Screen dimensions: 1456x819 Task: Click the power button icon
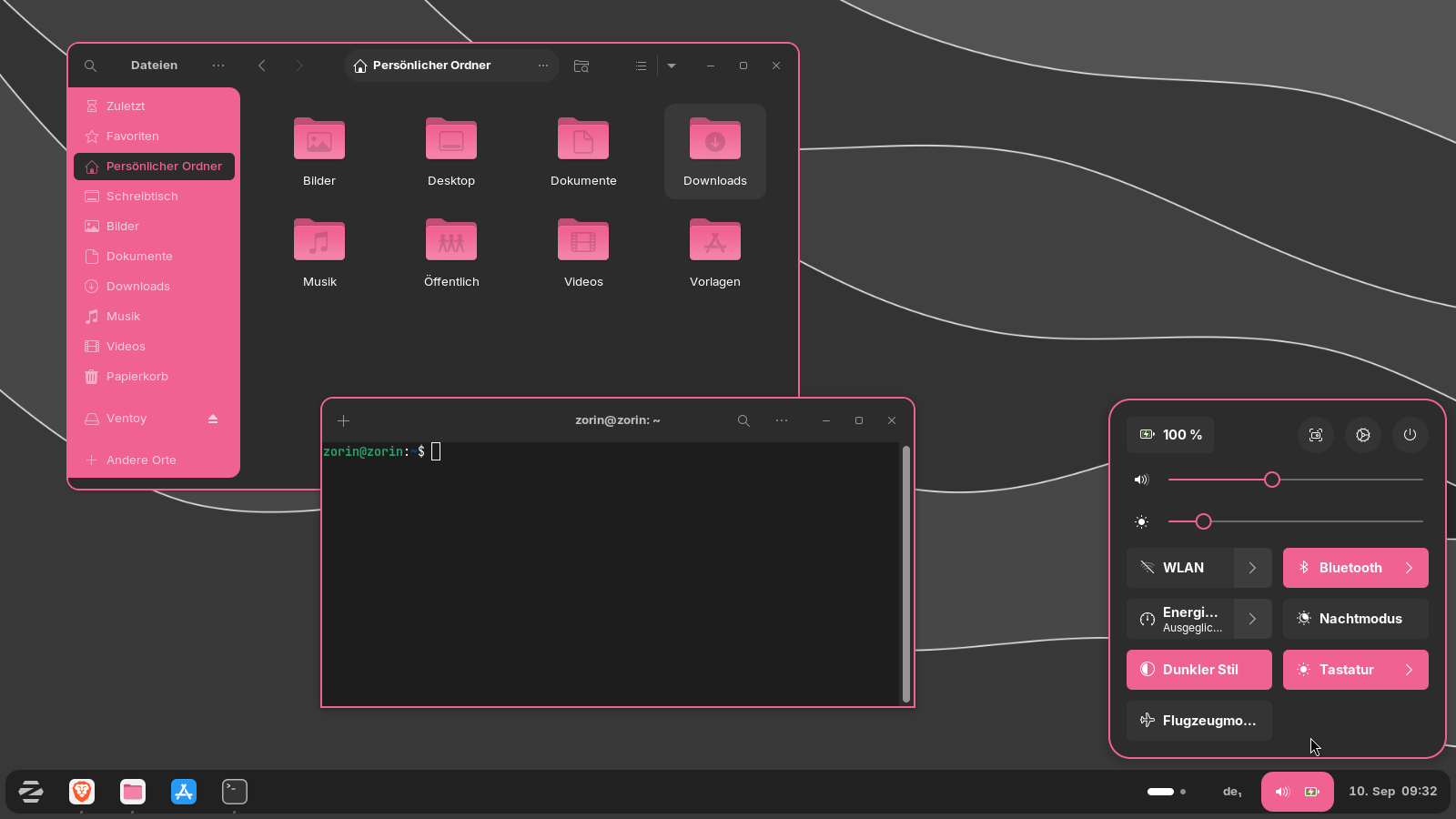[1410, 435]
